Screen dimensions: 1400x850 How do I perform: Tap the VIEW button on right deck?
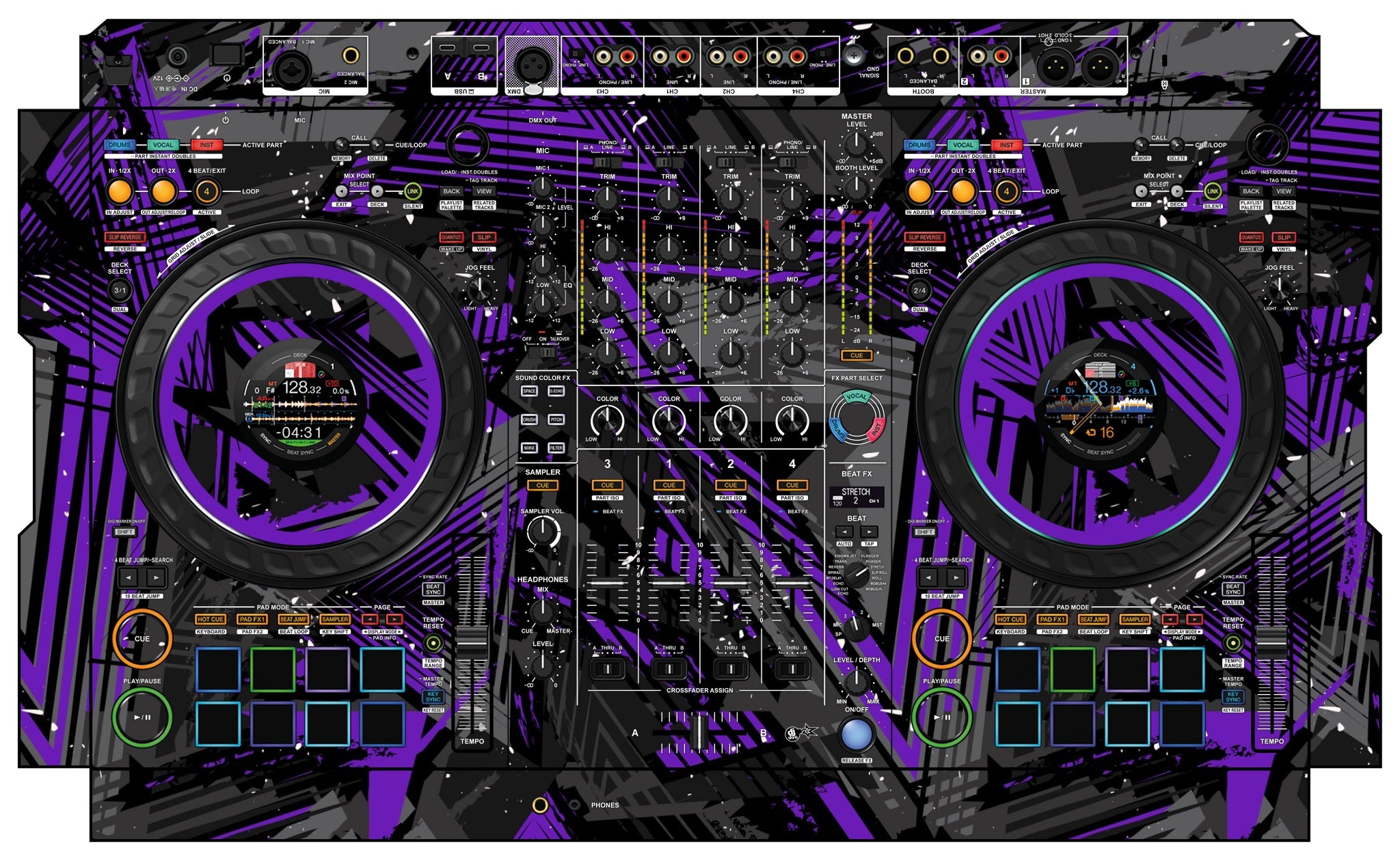tap(1284, 191)
